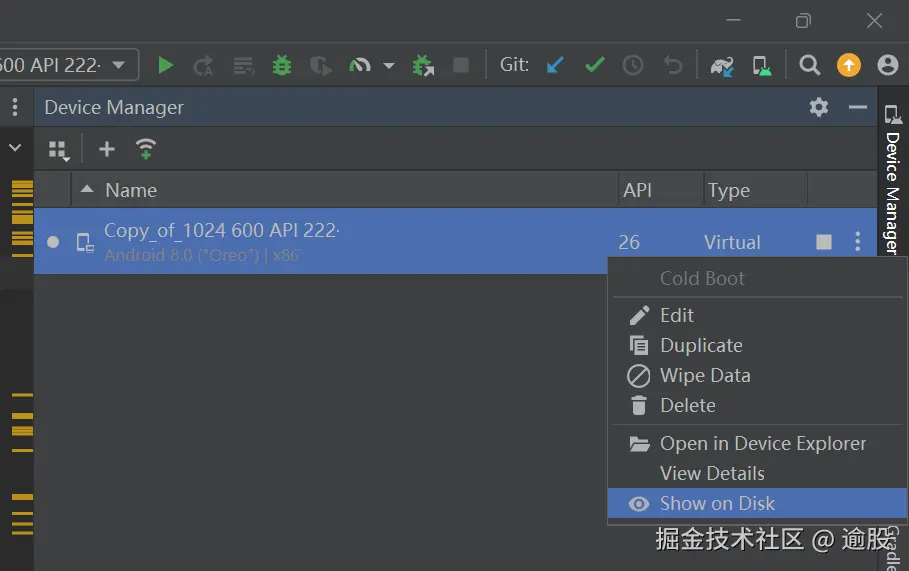The height and width of the screenshot is (571, 909).
Task: Expand the Profile options dropdown arrow
Action: pos(389,66)
